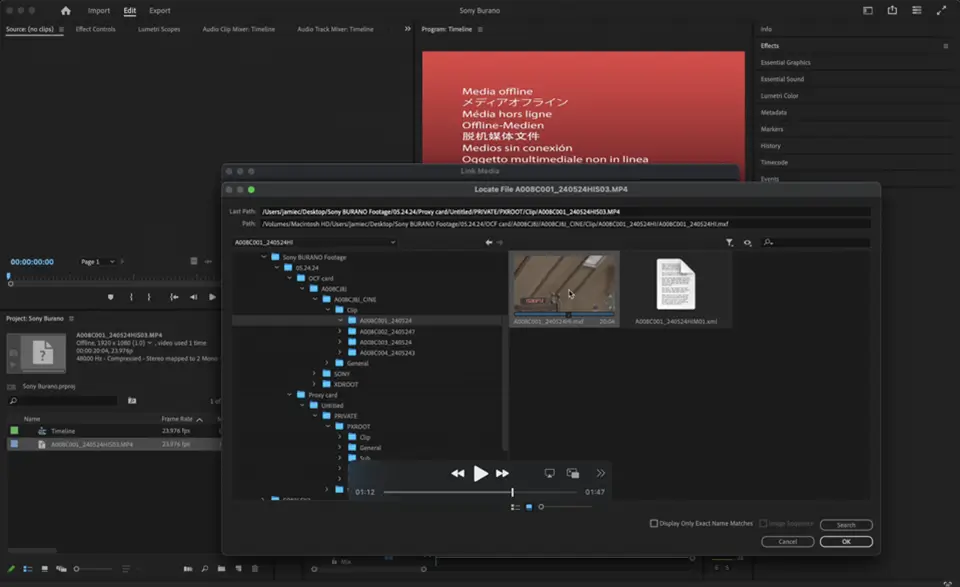
Task: Enable Display Only Exact Name Matches checkbox
Action: 654,523
